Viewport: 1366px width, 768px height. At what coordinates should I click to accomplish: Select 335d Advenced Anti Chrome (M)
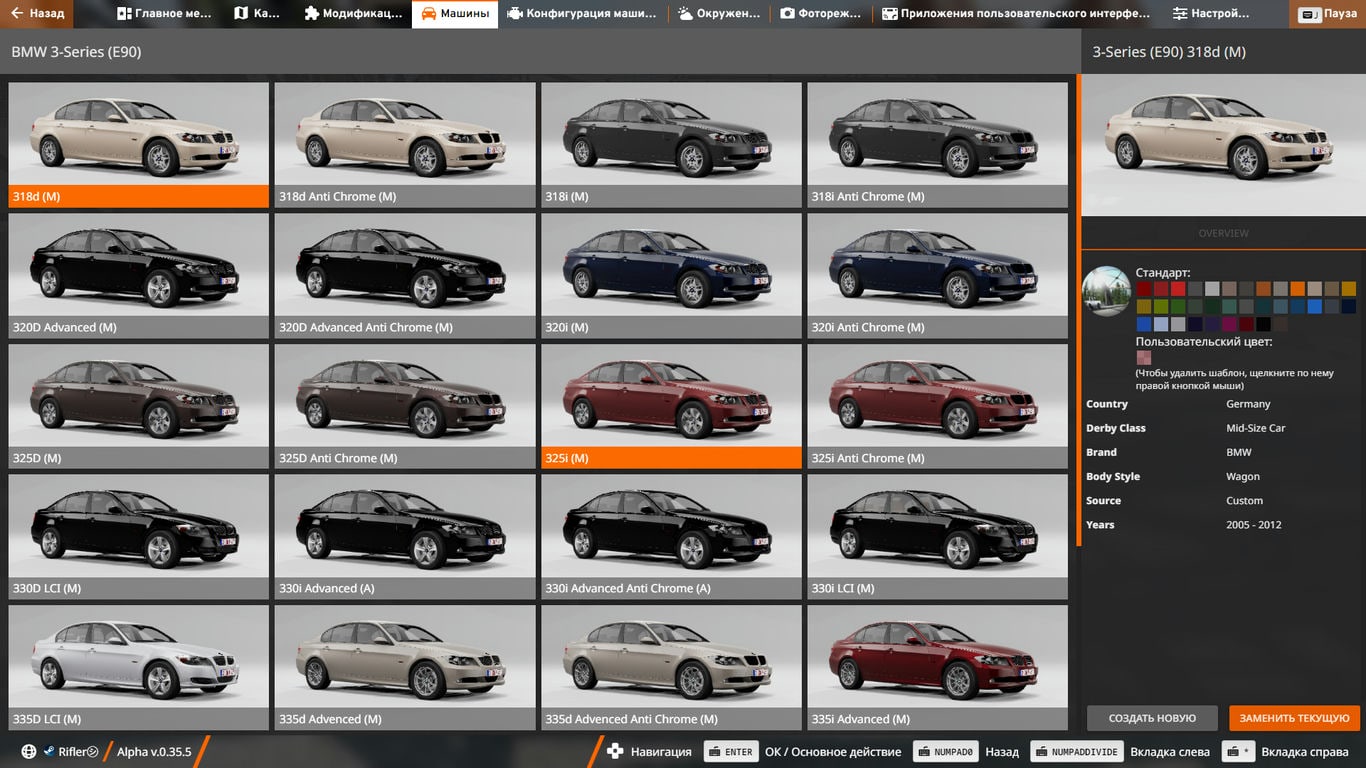click(x=671, y=668)
